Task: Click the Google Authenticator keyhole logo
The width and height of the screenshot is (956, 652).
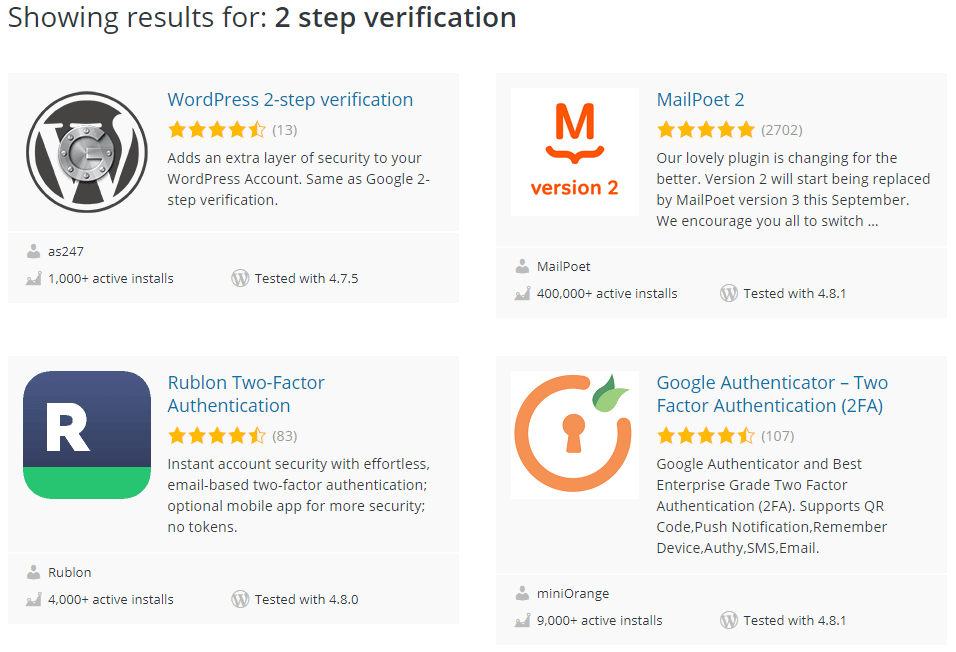Action: pyautogui.click(x=574, y=435)
